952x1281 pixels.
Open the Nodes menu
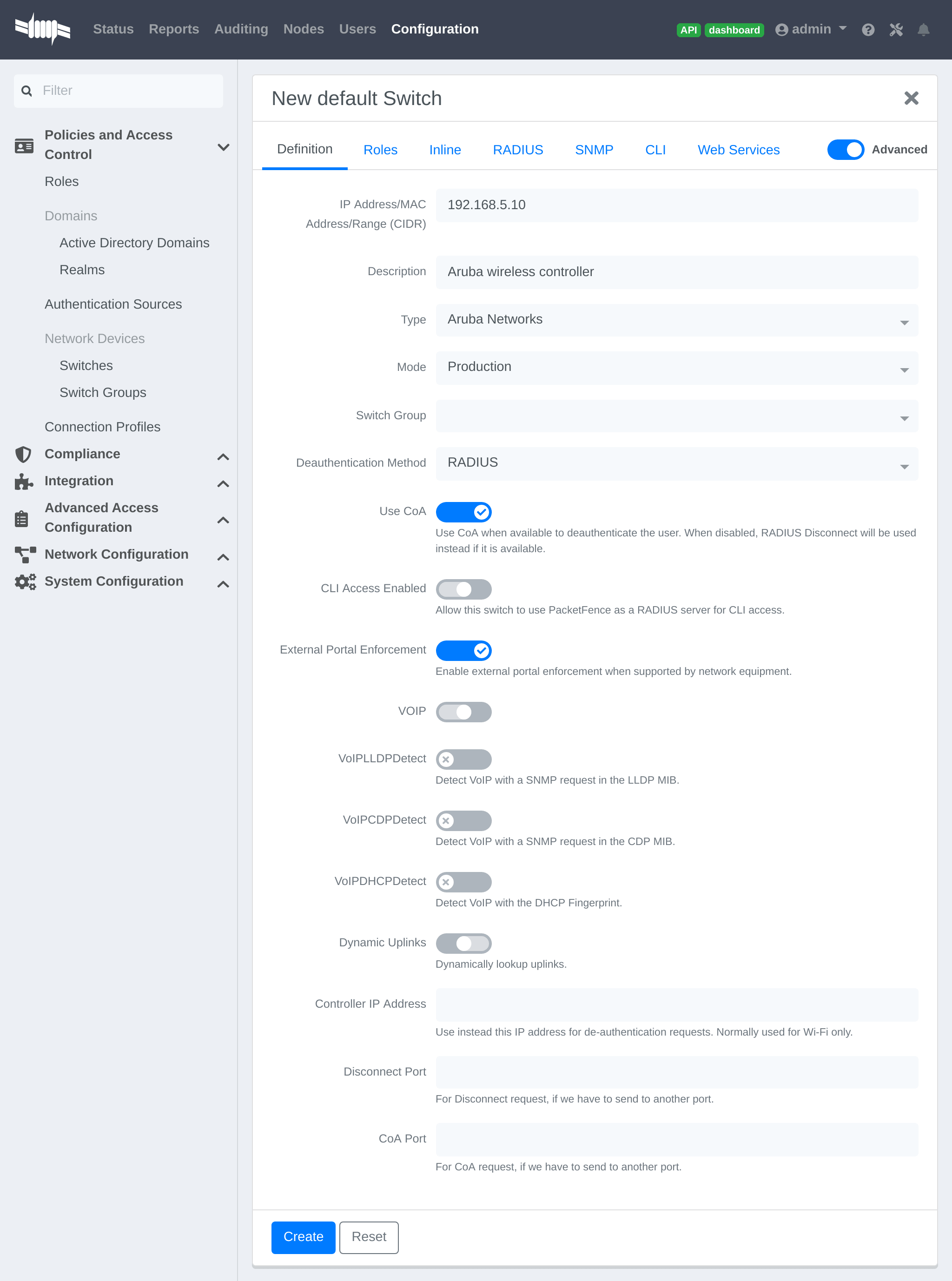[303, 29]
